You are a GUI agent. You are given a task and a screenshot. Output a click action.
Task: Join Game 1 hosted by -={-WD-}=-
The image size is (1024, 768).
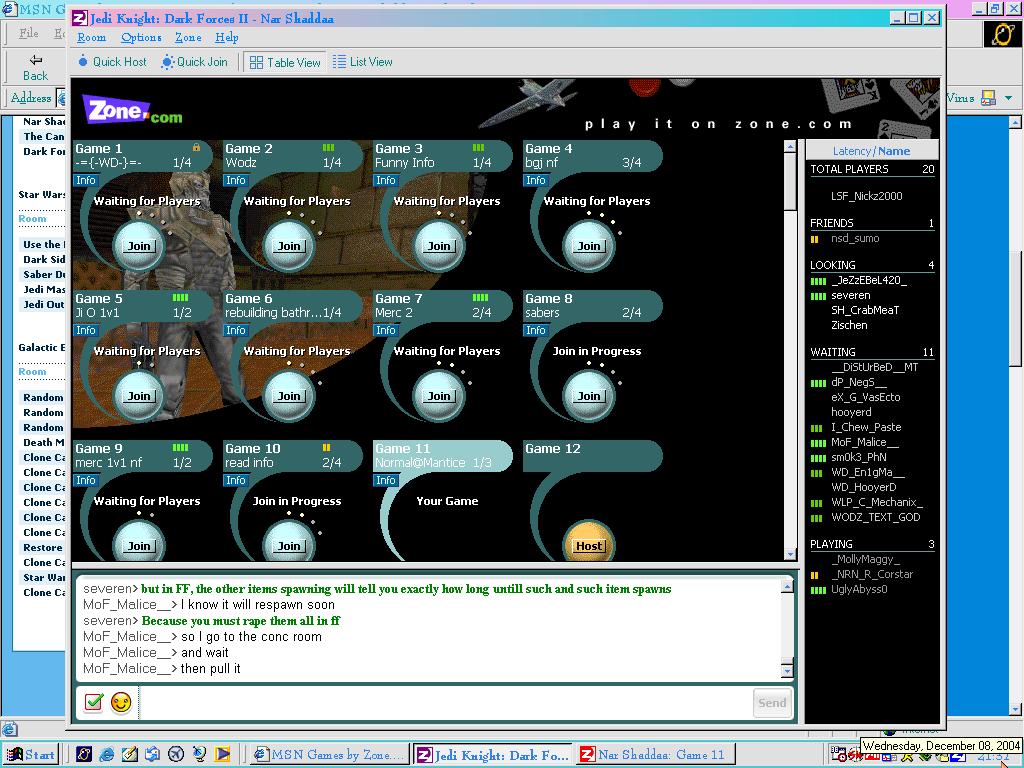point(138,246)
